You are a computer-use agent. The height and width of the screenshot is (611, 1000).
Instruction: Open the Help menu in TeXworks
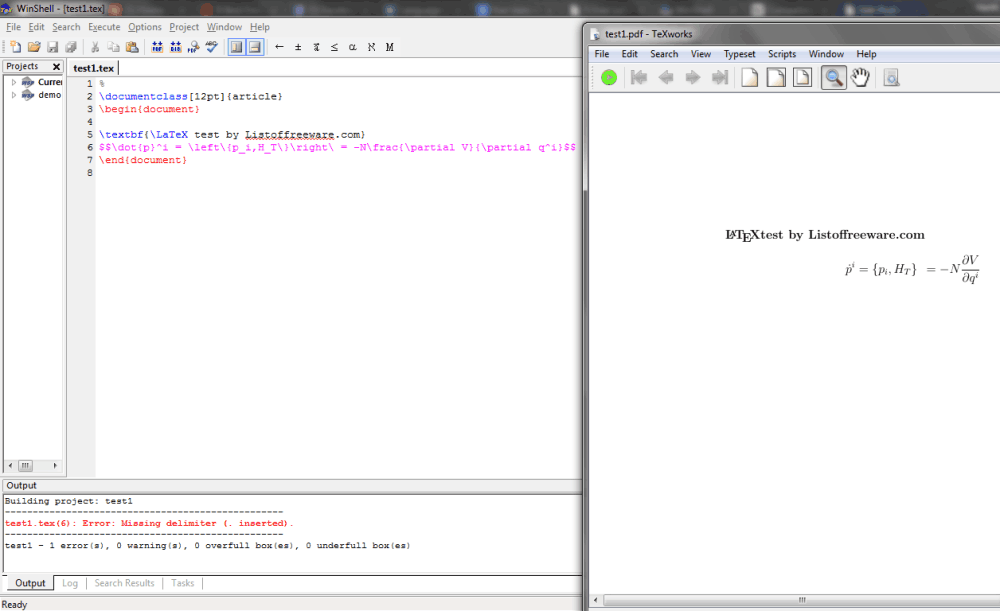tap(866, 54)
